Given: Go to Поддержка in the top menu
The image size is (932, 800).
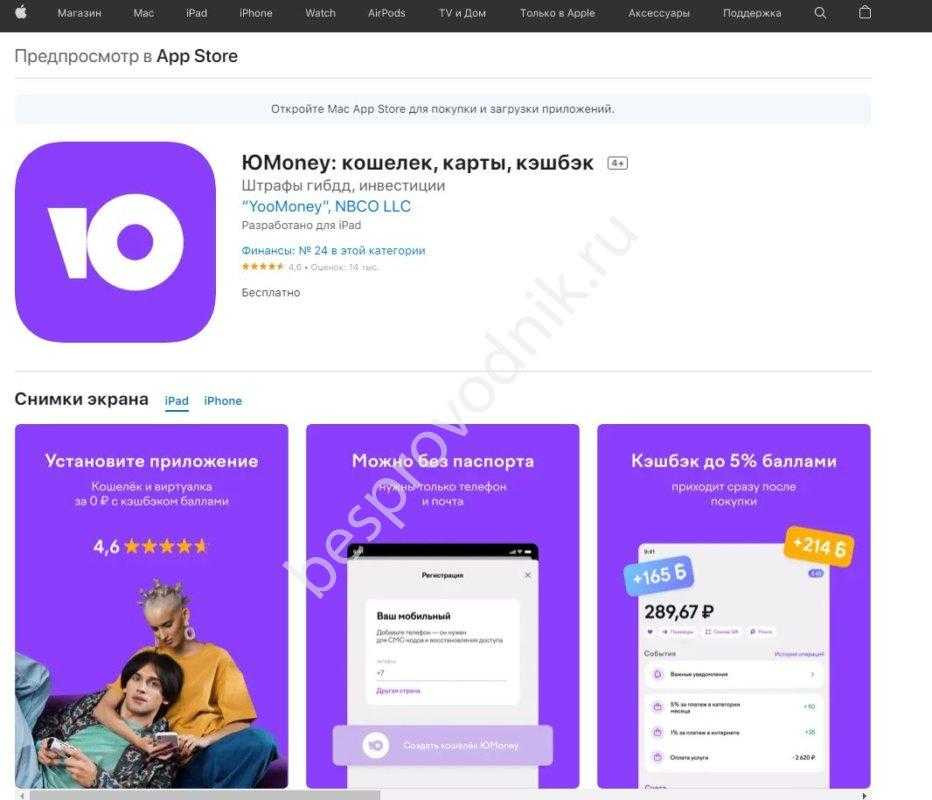Looking at the screenshot, I should pos(752,13).
